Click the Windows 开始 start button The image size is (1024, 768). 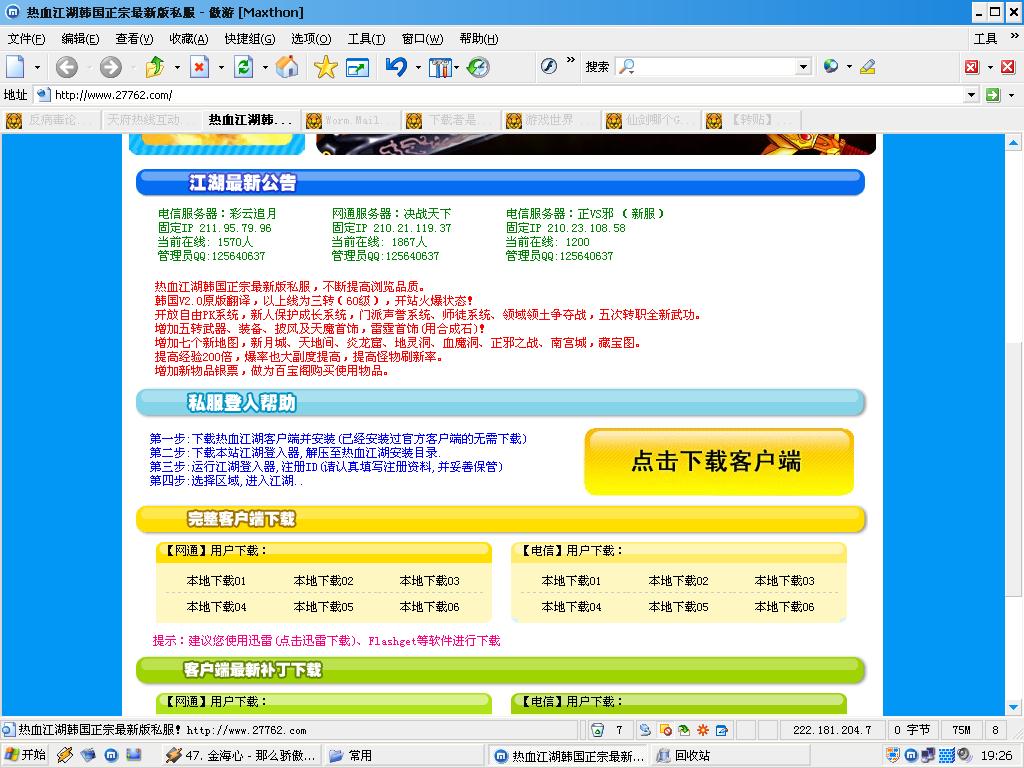click(26, 756)
